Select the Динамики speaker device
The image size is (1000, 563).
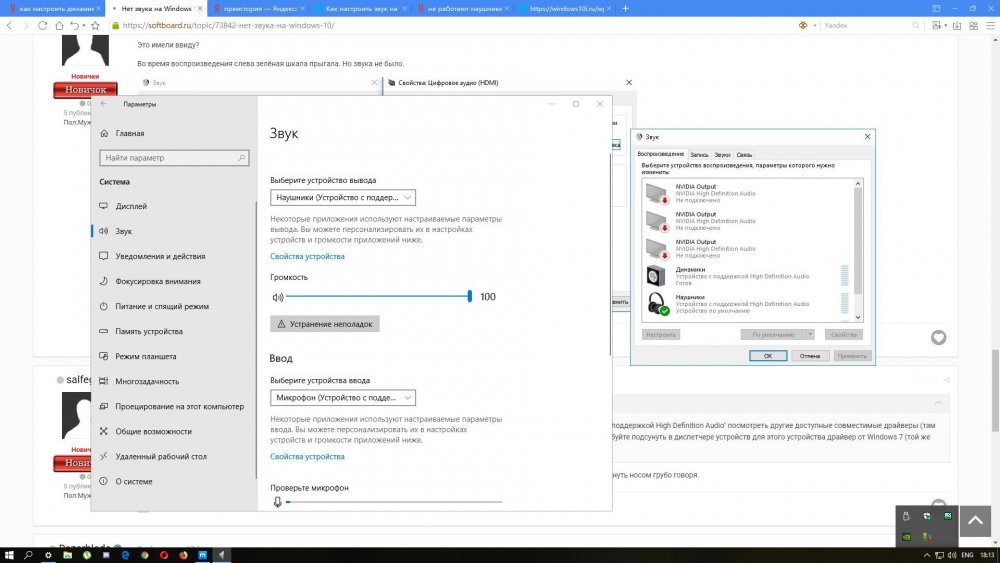click(740, 276)
